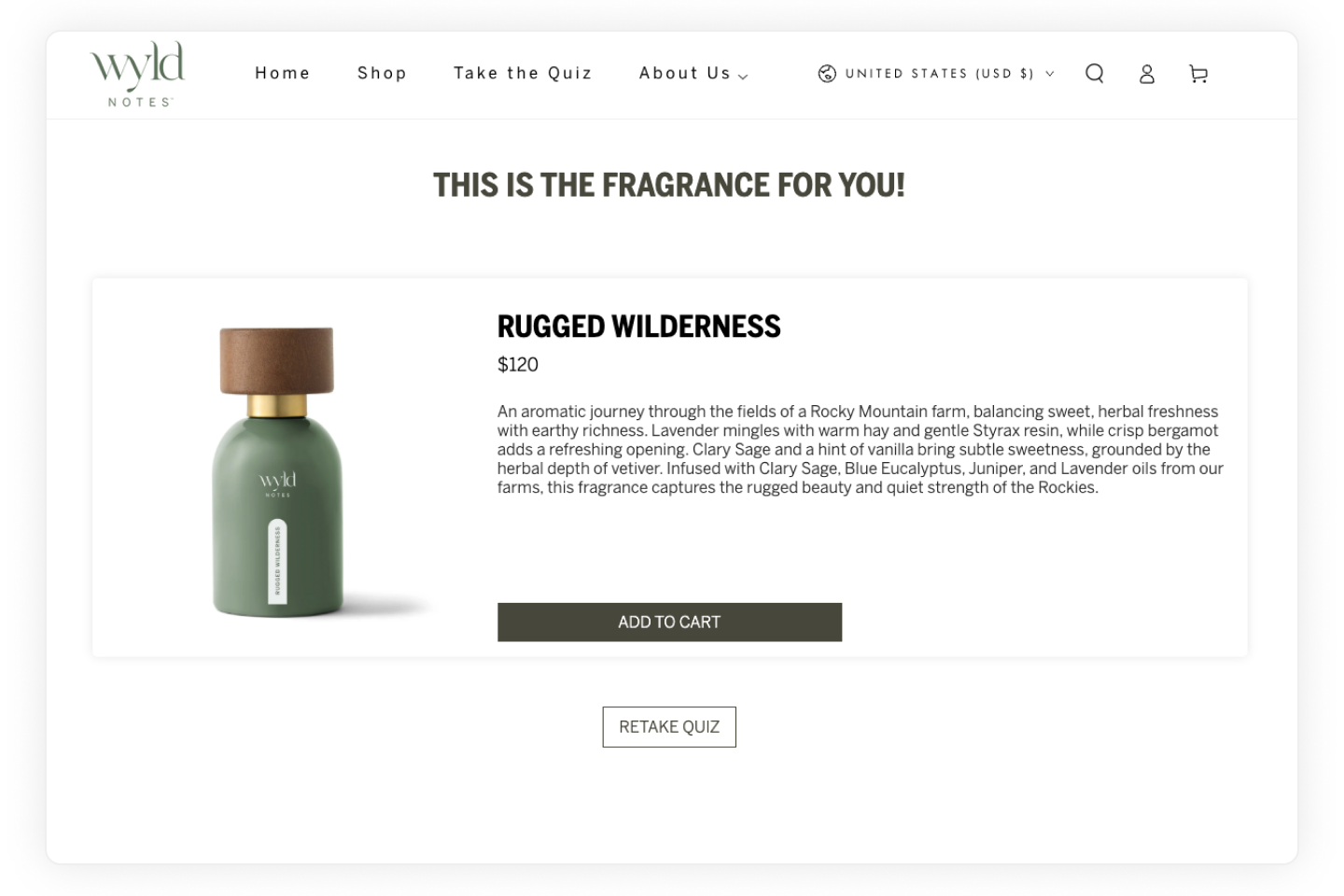1344x896 pixels.
Task: Select Take the Quiz in navigation
Action: [x=523, y=73]
